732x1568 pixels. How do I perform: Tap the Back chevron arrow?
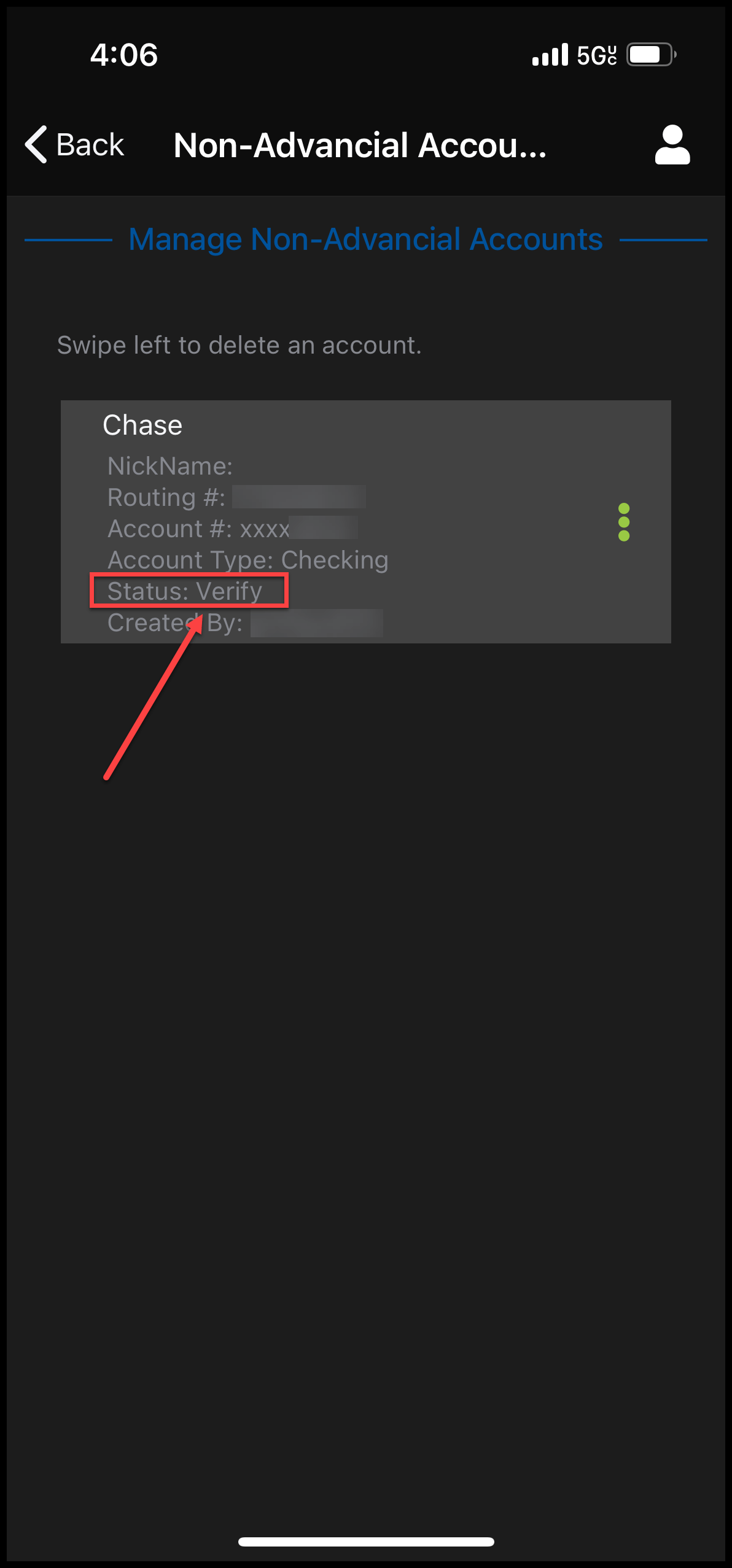point(37,145)
